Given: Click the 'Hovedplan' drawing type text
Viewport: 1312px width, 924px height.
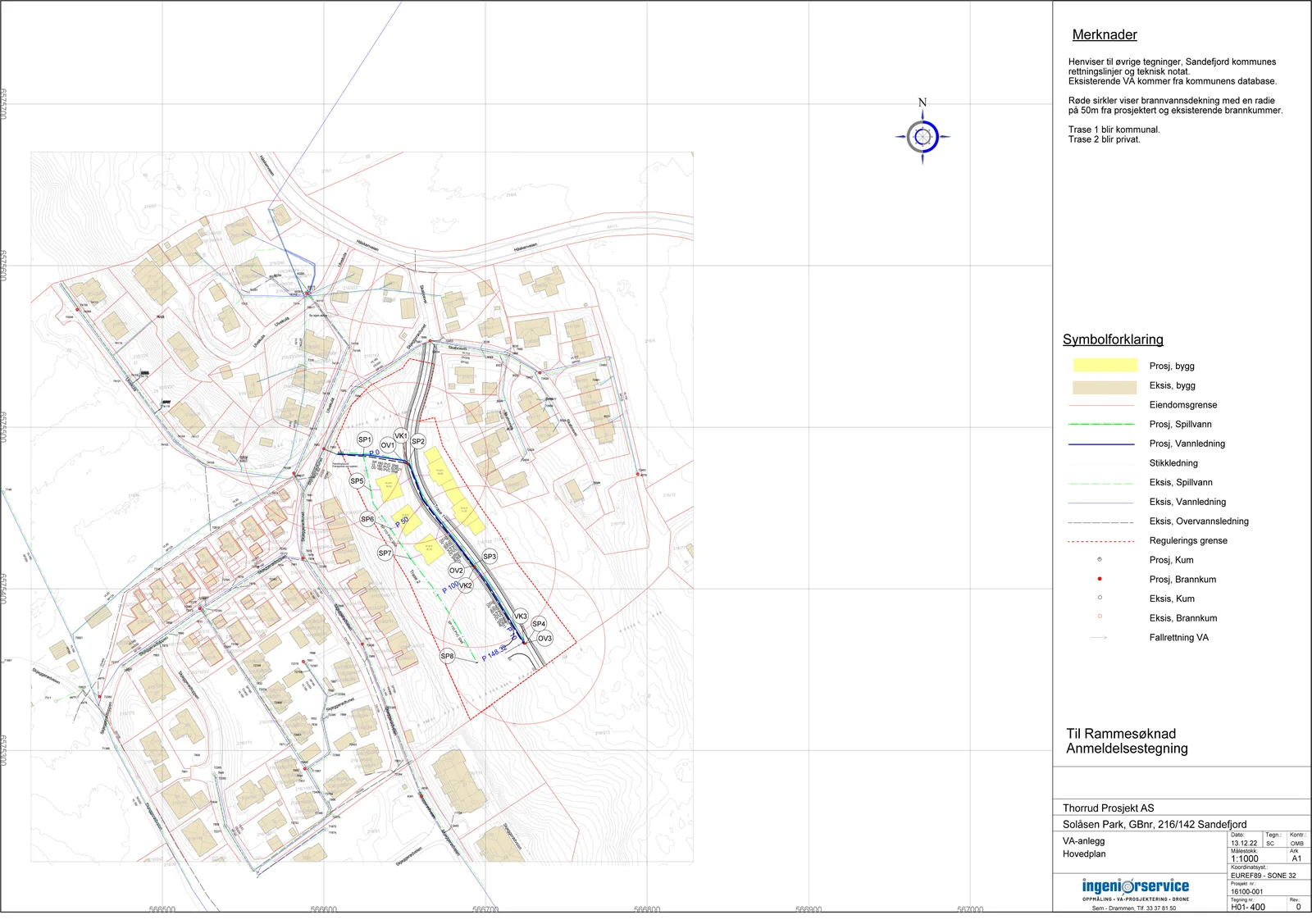Looking at the screenshot, I should point(1084,854).
